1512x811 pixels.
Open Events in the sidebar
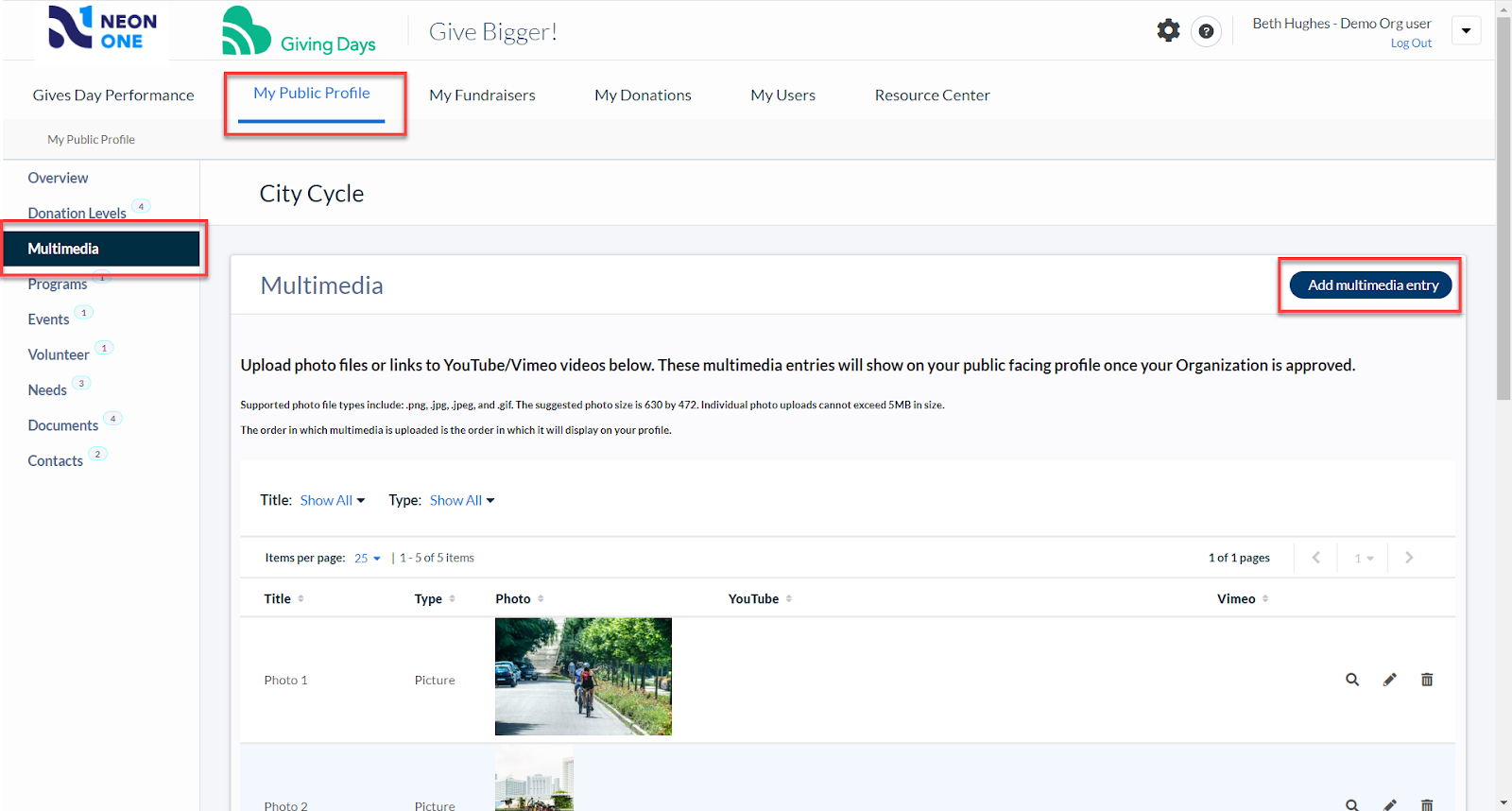[x=48, y=319]
